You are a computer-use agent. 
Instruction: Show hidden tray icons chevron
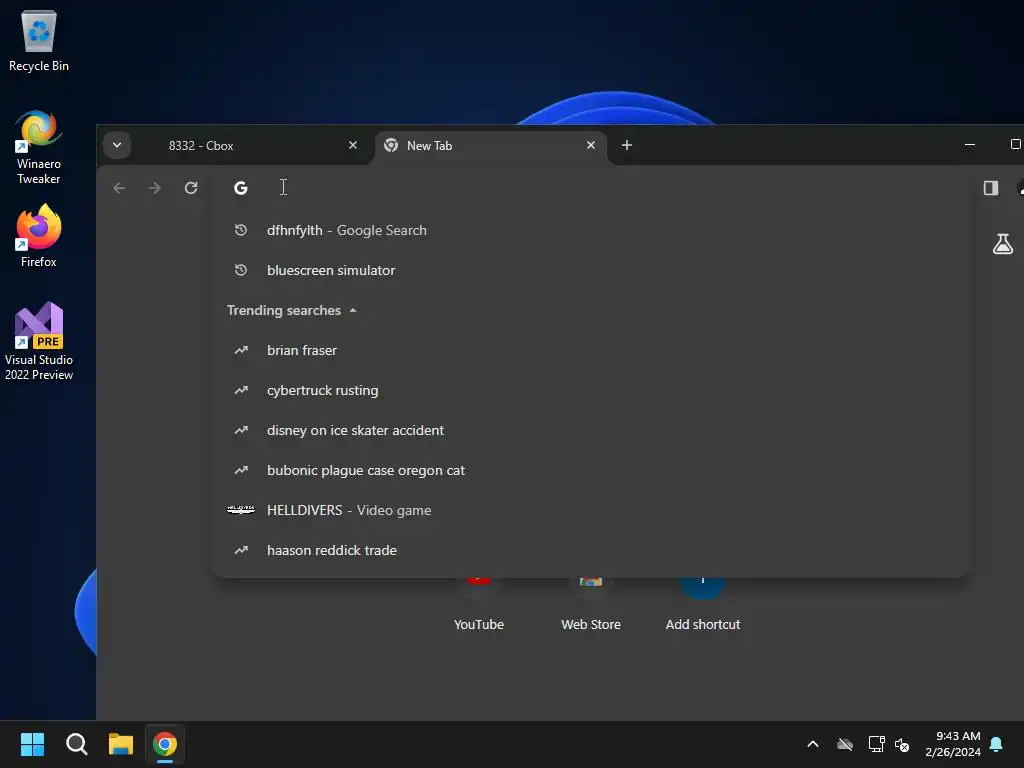click(x=813, y=744)
